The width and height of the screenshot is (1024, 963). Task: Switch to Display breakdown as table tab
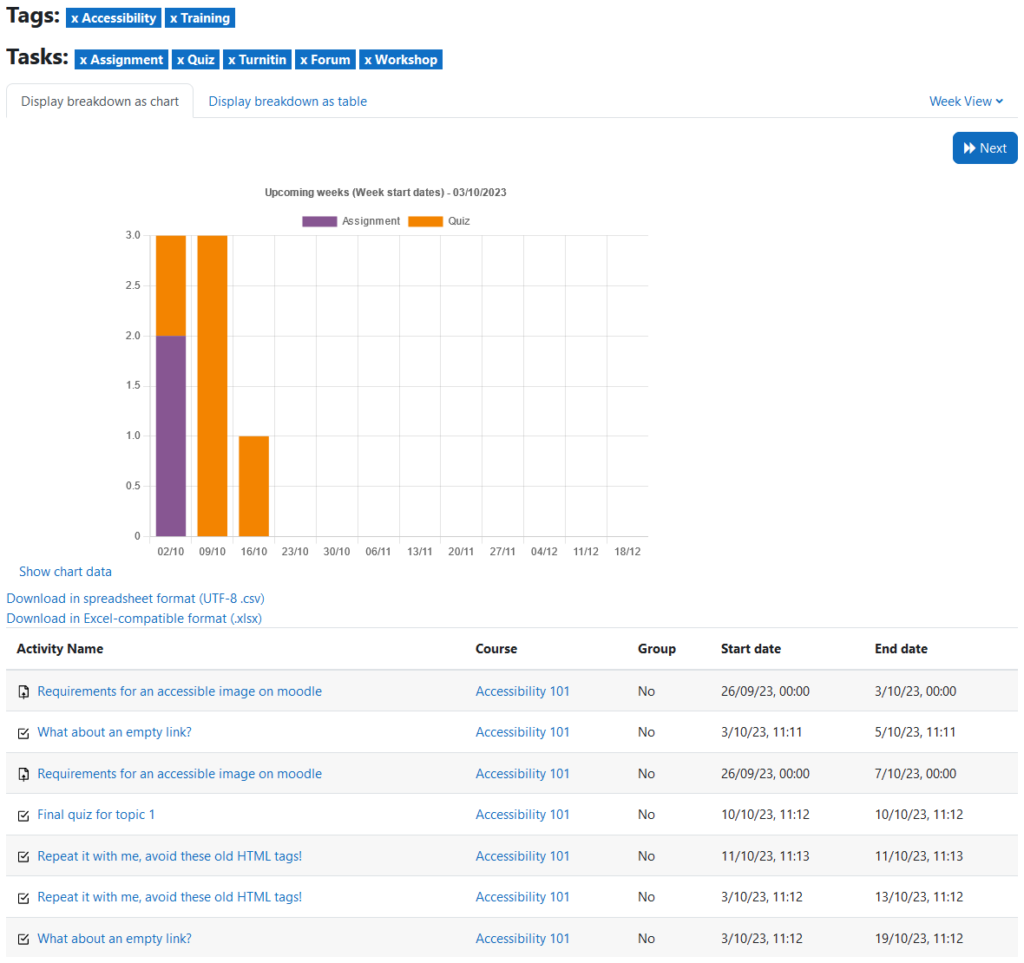[287, 101]
